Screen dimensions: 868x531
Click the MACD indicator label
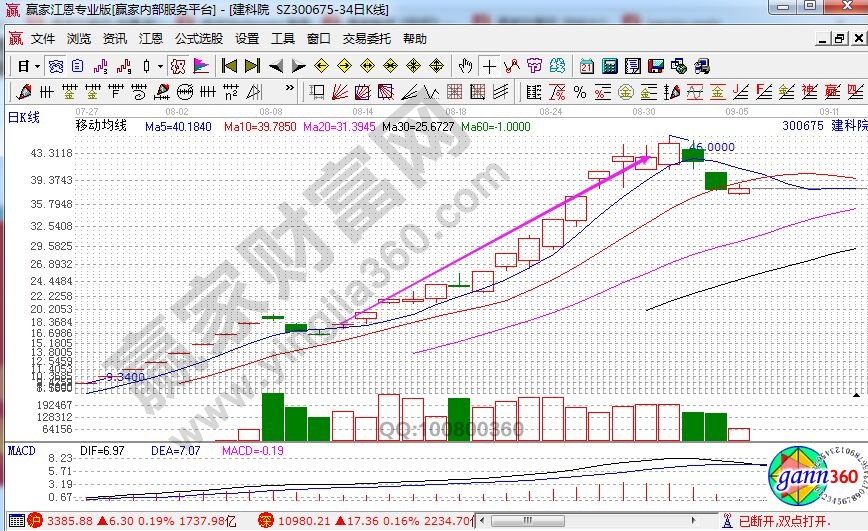pyautogui.click(x=22, y=452)
